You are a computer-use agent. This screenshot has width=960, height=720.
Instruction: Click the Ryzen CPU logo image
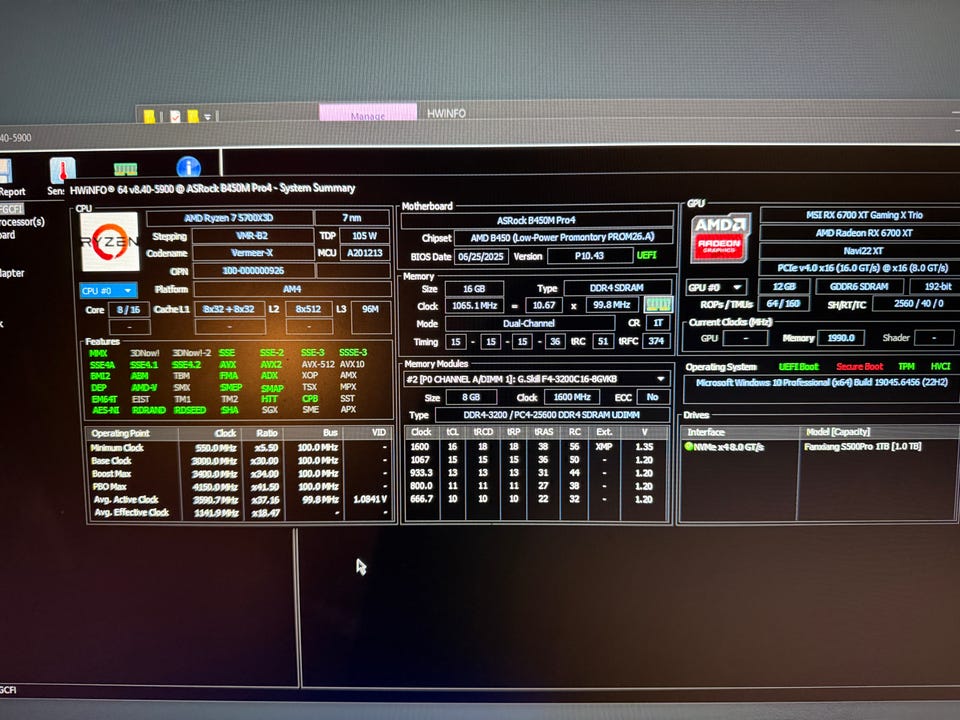[x=110, y=242]
